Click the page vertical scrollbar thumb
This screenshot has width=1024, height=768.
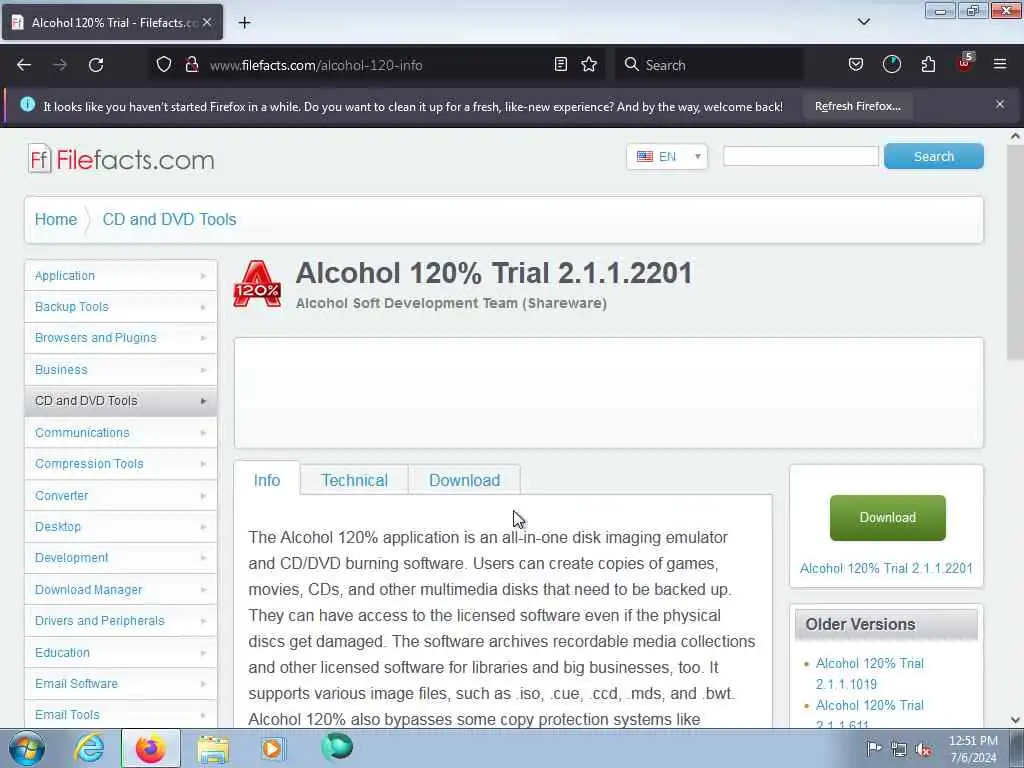[x=1015, y=252]
